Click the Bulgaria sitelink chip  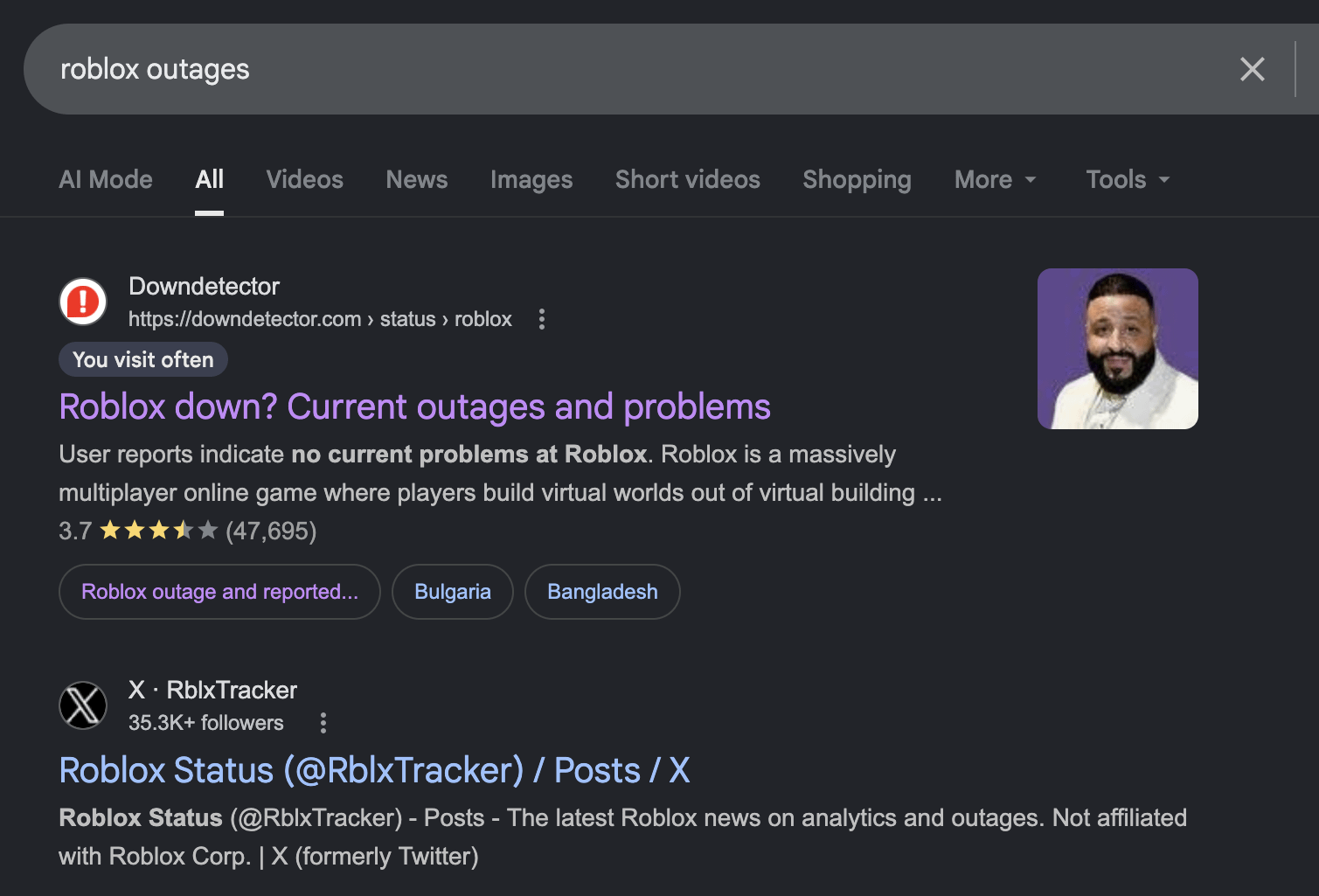(453, 592)
